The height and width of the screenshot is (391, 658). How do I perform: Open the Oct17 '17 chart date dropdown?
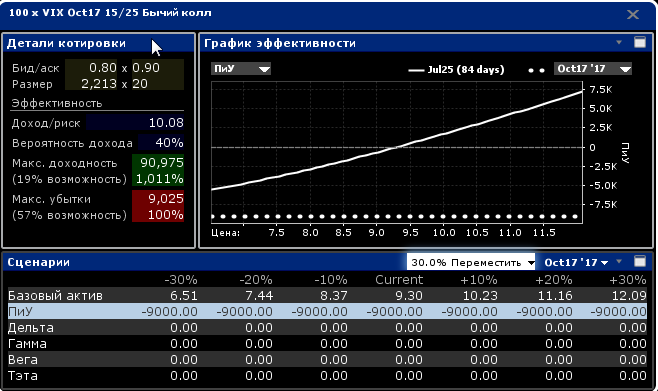coord(593,69)
